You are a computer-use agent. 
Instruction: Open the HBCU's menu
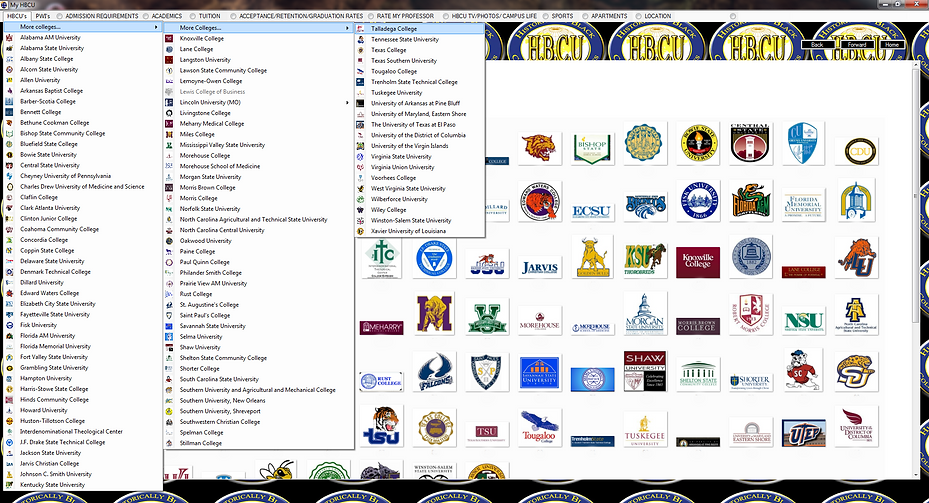coord(17,16)
